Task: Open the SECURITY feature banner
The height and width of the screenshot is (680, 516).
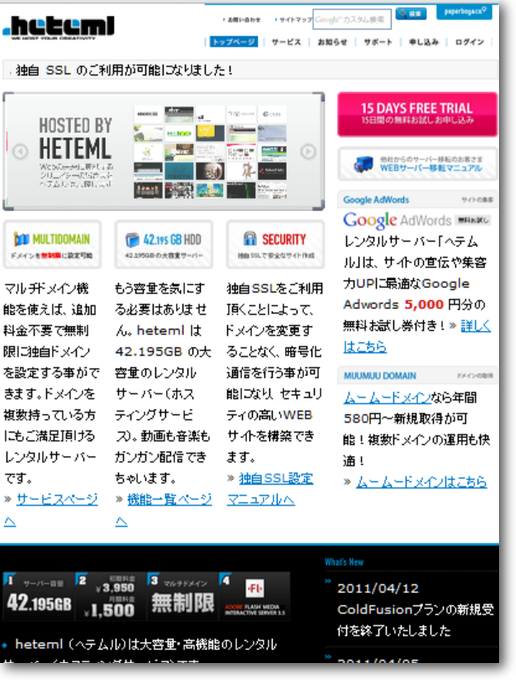Action: (x=275, y=245)
